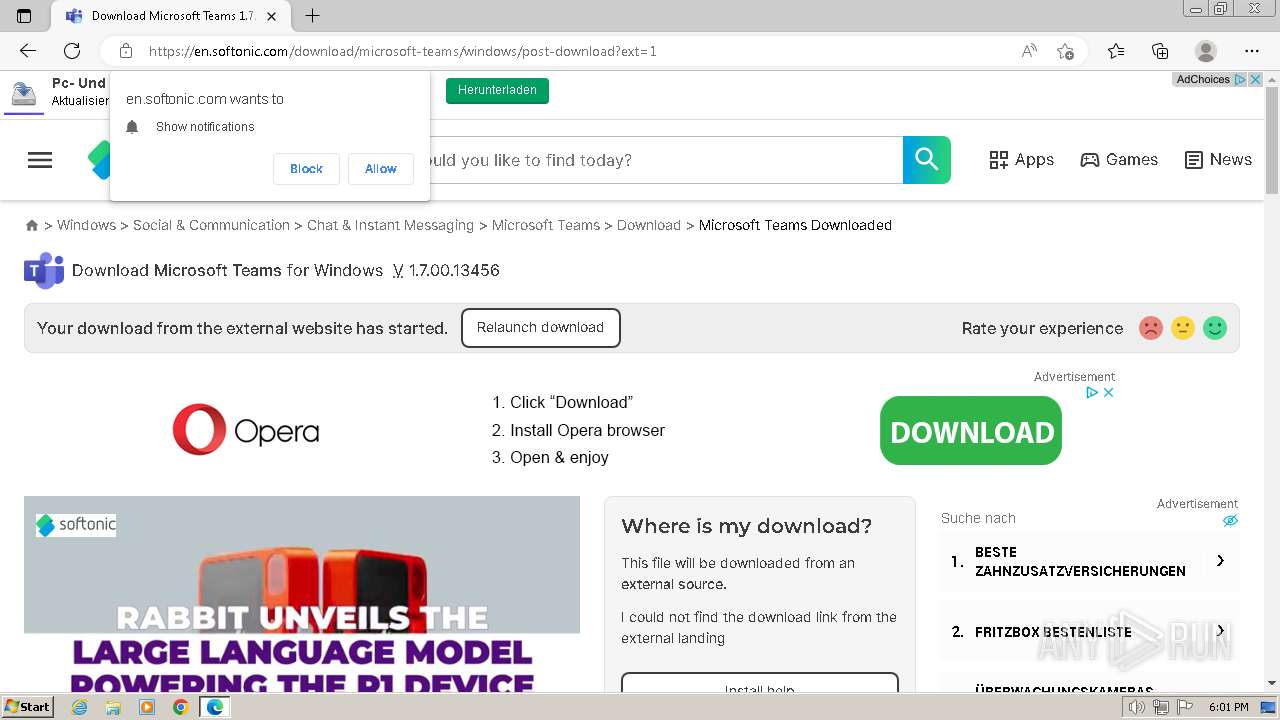
Task: Open Edge Settings and more menu
Action: click(x=1252, y=51)
